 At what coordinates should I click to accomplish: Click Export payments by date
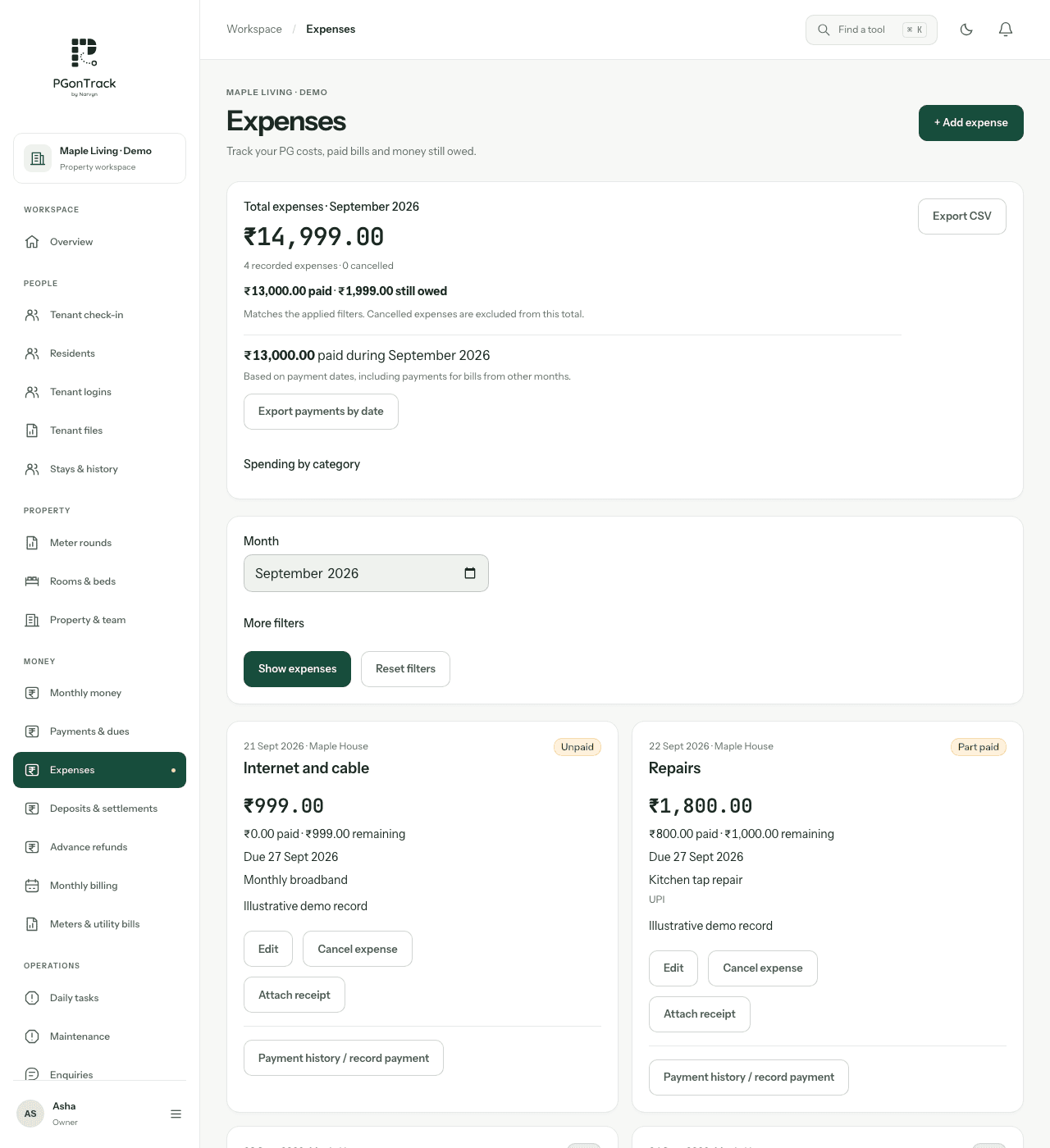321,412
